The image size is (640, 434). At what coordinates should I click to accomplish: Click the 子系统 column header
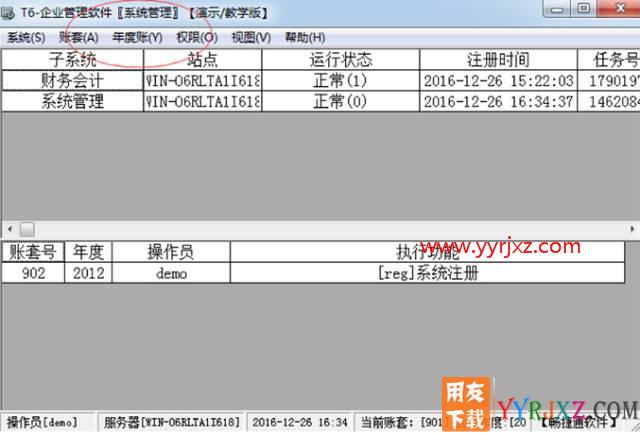(x=72, y=60)
